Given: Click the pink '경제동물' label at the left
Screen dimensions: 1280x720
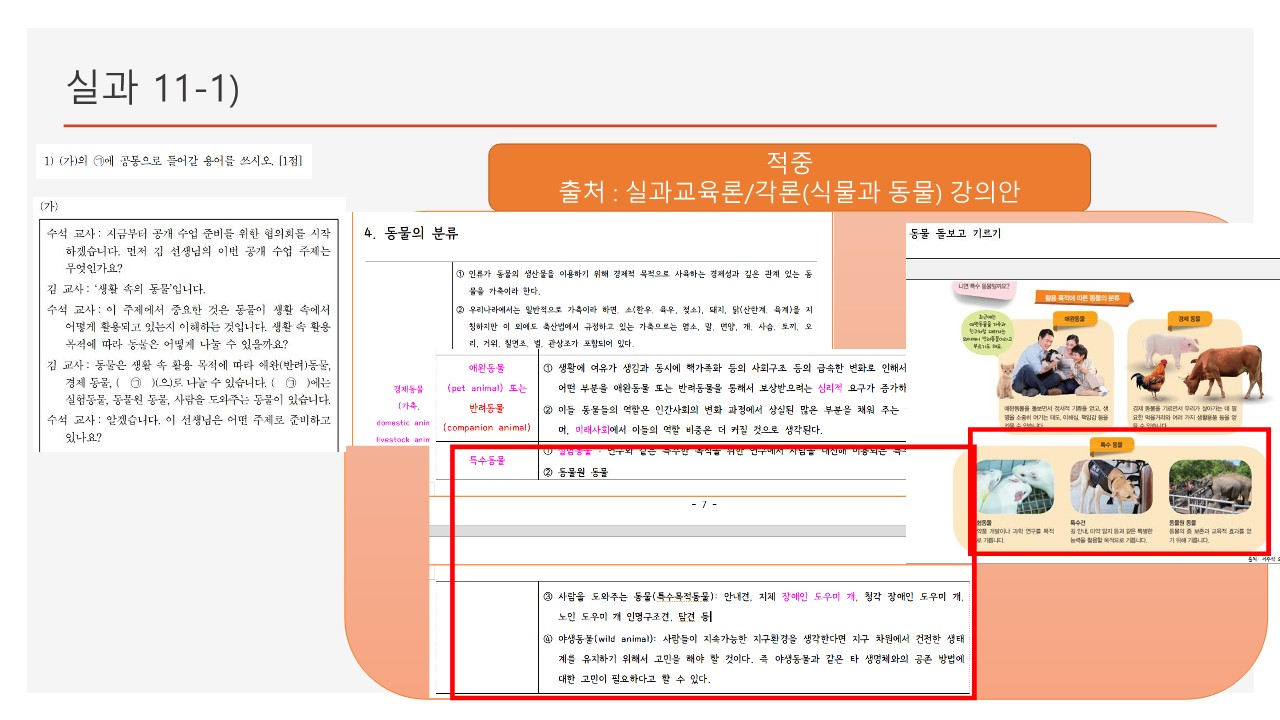Looking at the screenshot, I should tap(409, 388).
